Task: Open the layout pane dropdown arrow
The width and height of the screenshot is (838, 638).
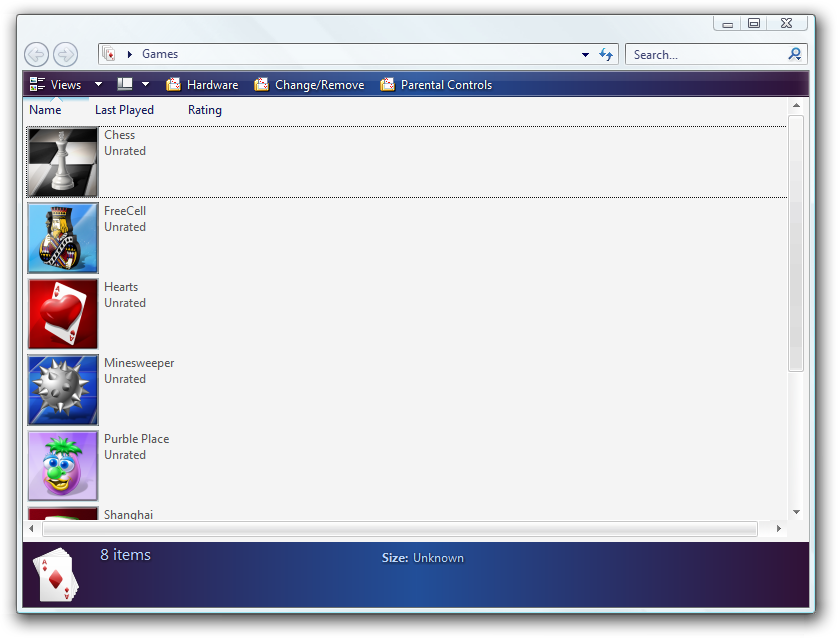Action: [145, 84]
